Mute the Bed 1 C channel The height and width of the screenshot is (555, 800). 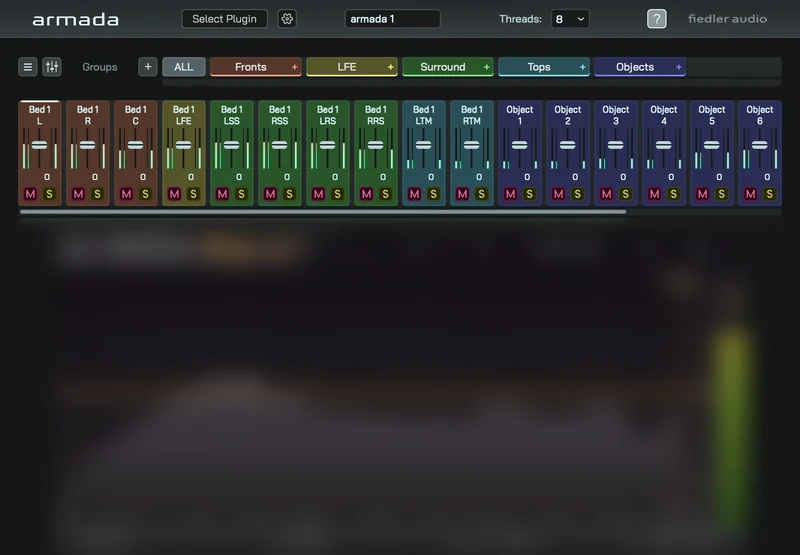[x=126, y=194]
